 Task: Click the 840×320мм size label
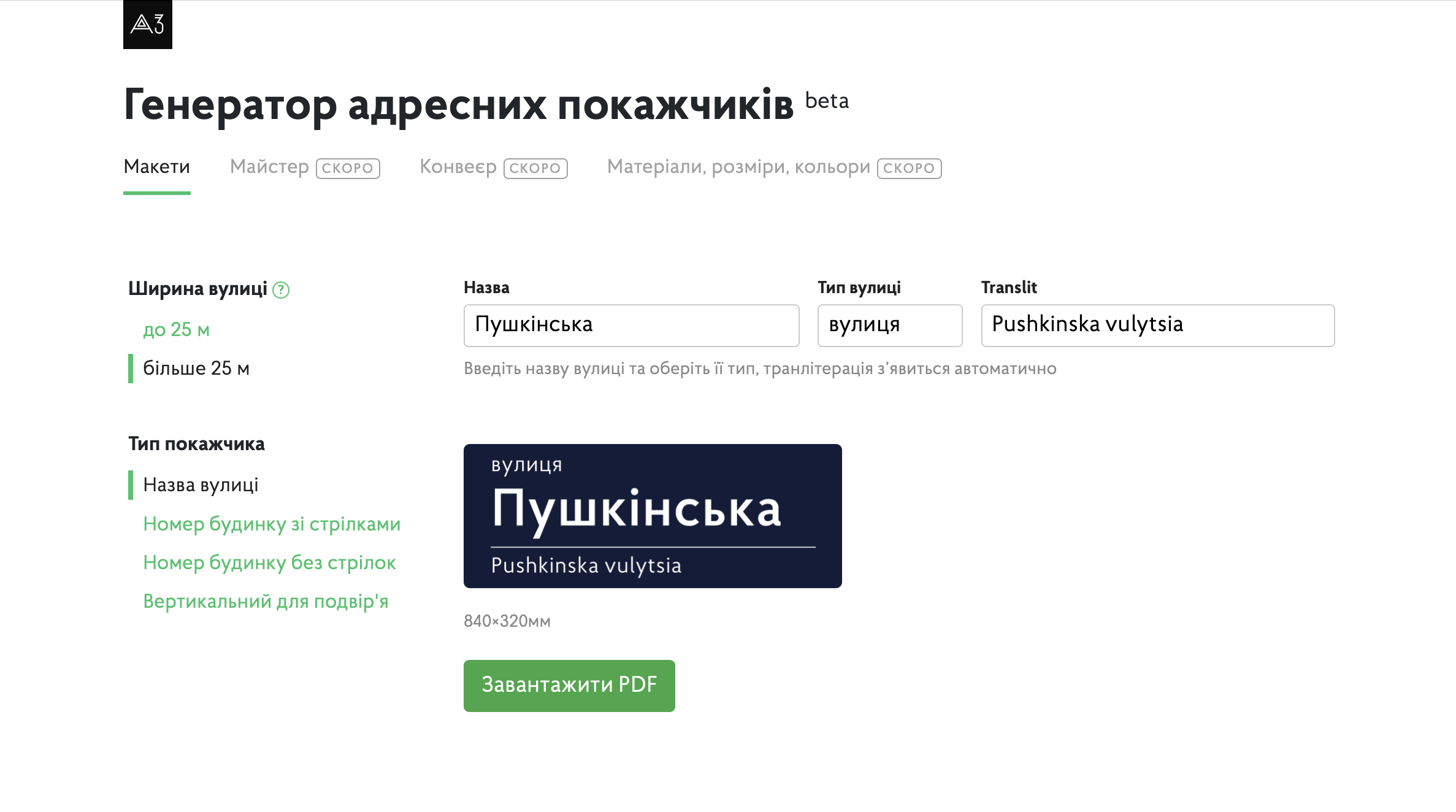tap(507, 621)
